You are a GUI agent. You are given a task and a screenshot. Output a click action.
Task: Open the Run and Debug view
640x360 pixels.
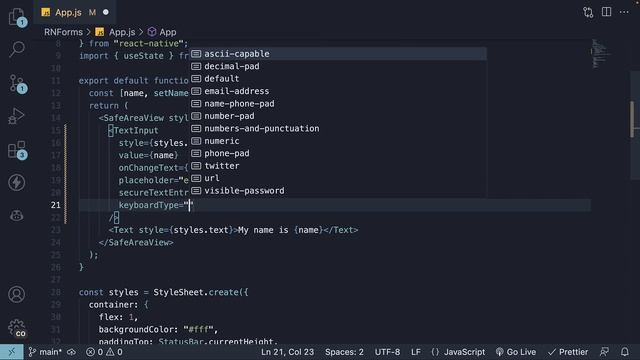pyautogui.click(x=17, y=116)
